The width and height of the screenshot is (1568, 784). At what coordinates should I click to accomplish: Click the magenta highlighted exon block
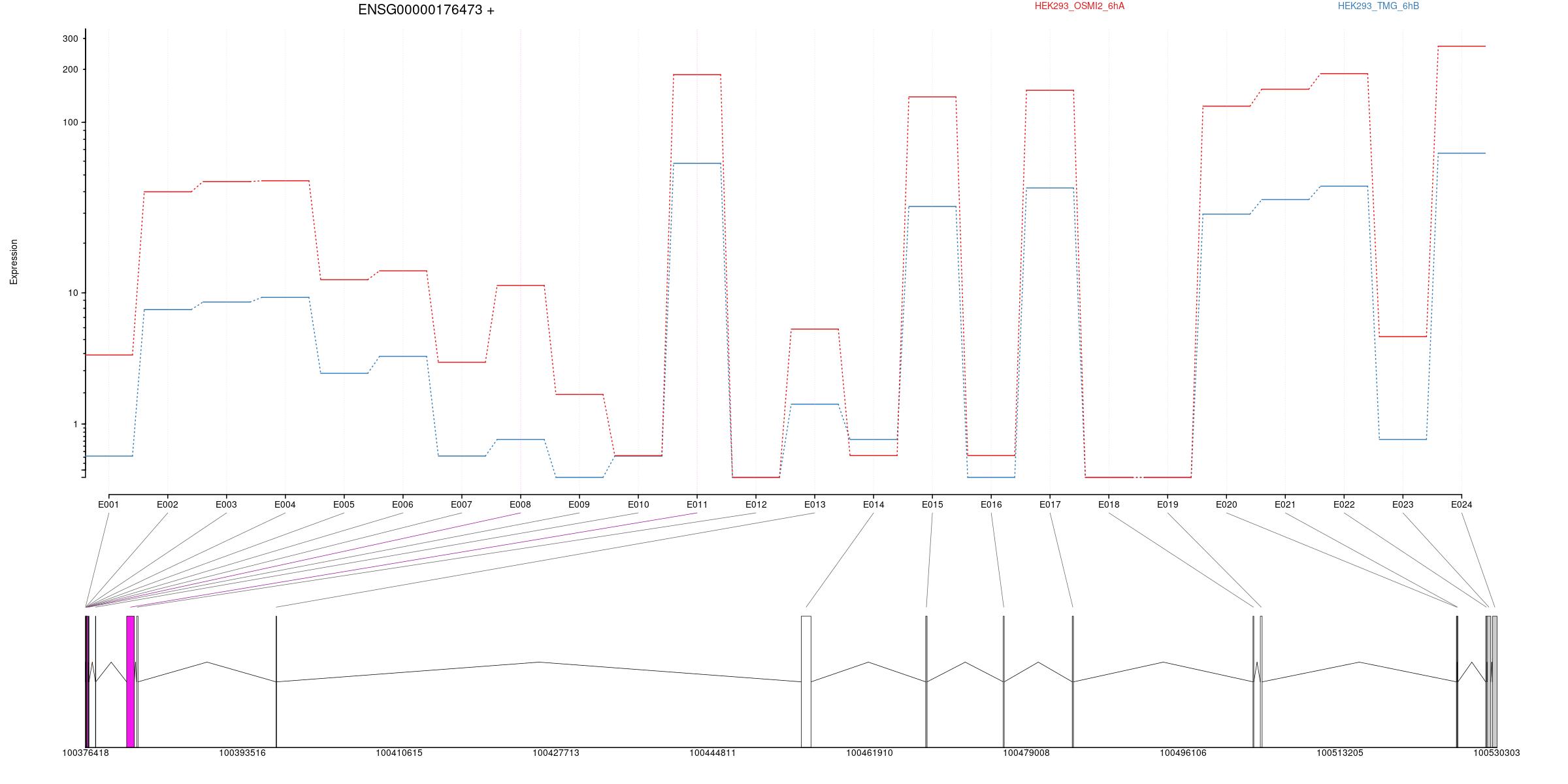click(131, 681)
